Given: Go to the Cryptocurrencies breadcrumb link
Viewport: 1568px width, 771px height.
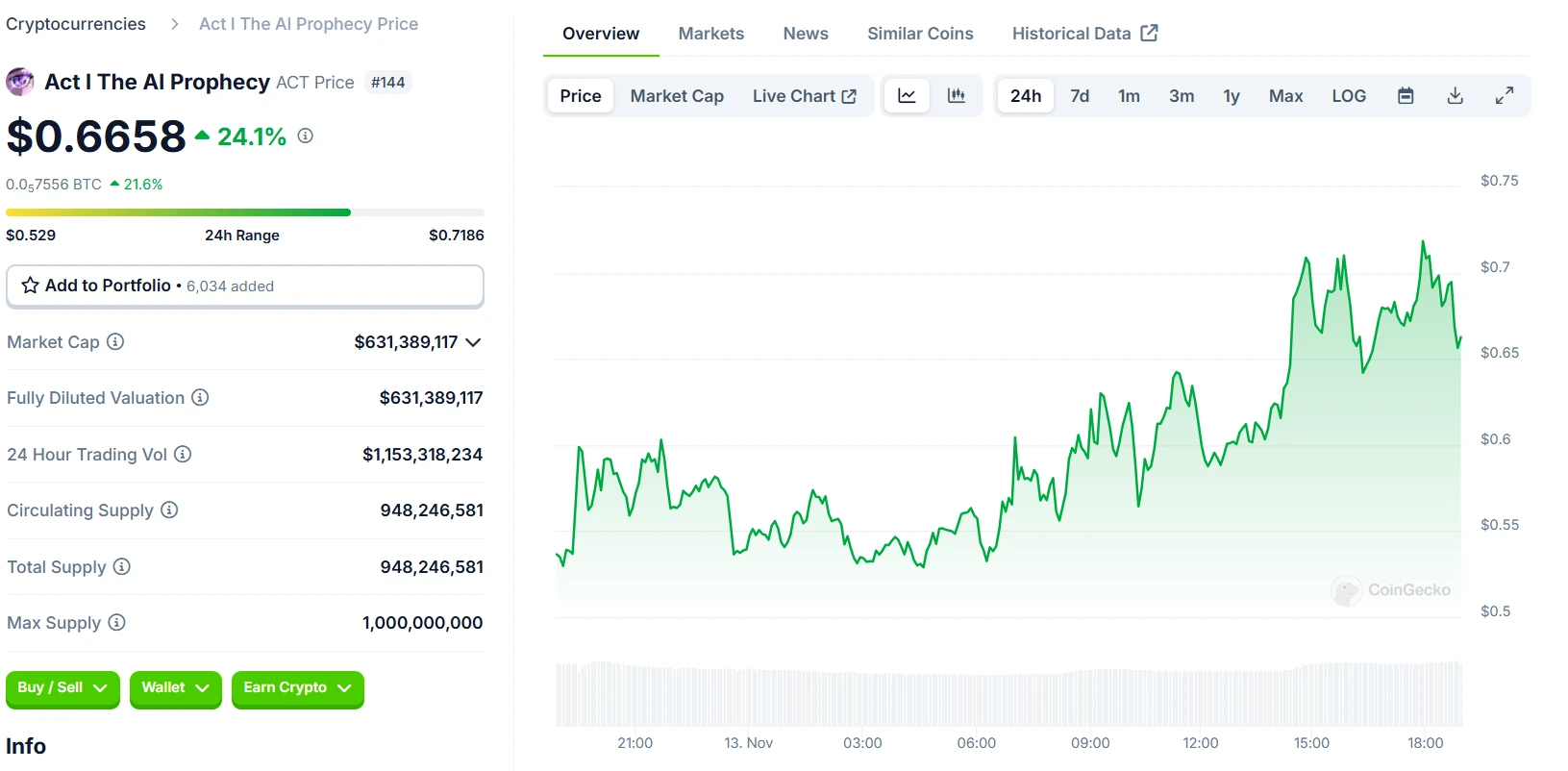Looking at the screenshot, I should click(x=76, y=24).
